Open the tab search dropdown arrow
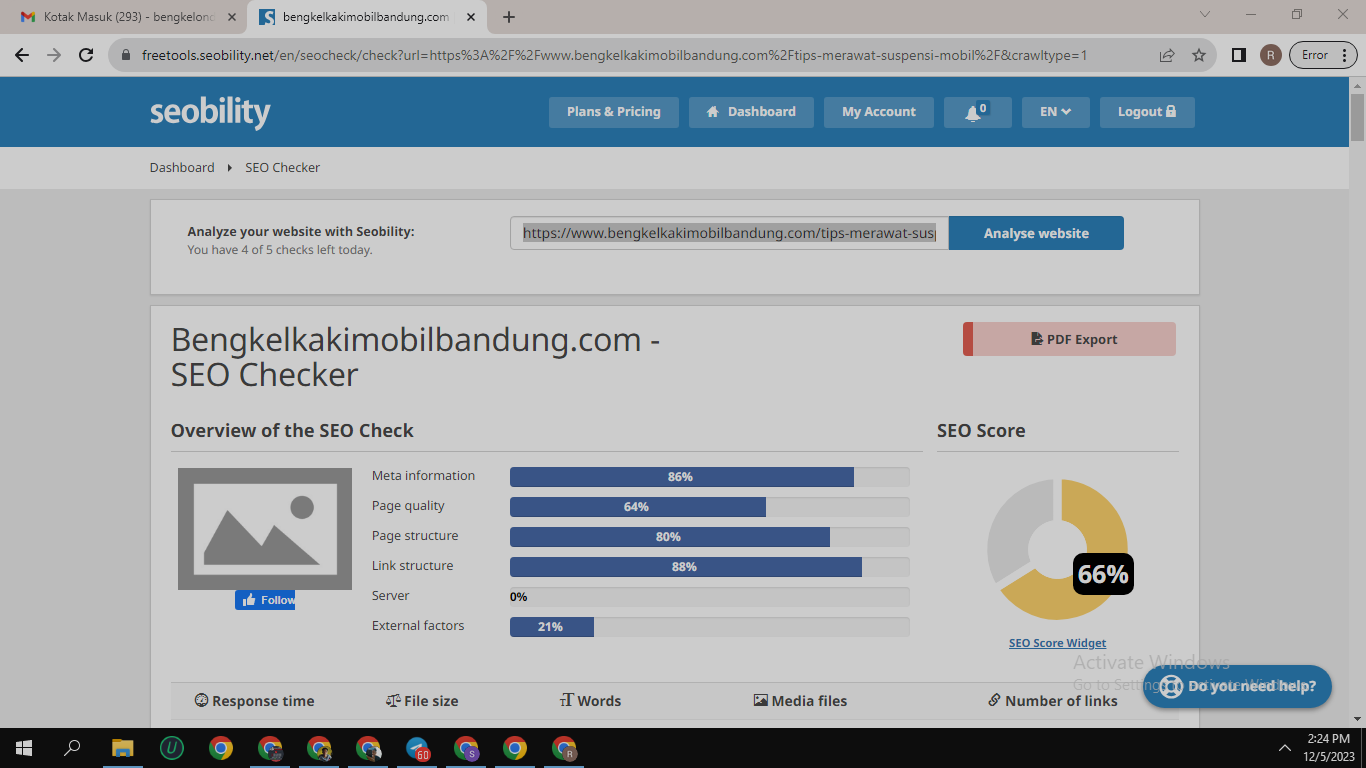The height and width of the screenshot is (768, 1366). (1204, 15)
